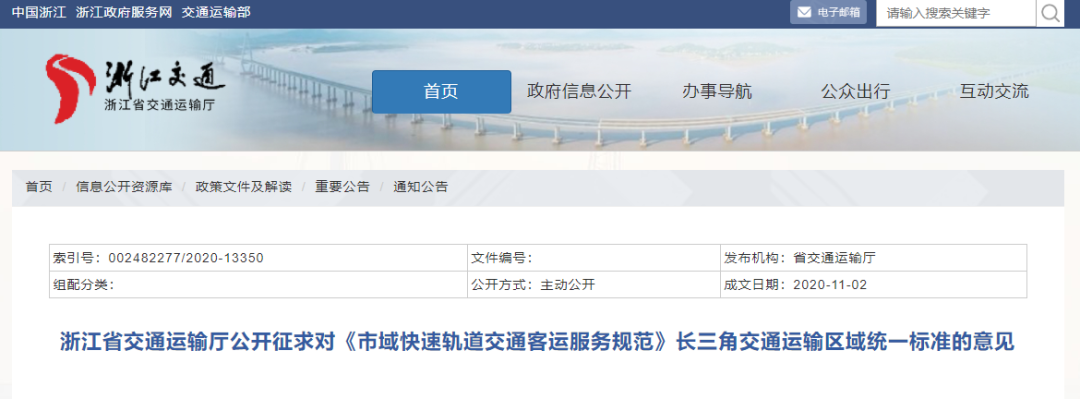1080x399 pixels.
Task: Open the 政府信息公开 navigation menu
Action: coord(579,92)
